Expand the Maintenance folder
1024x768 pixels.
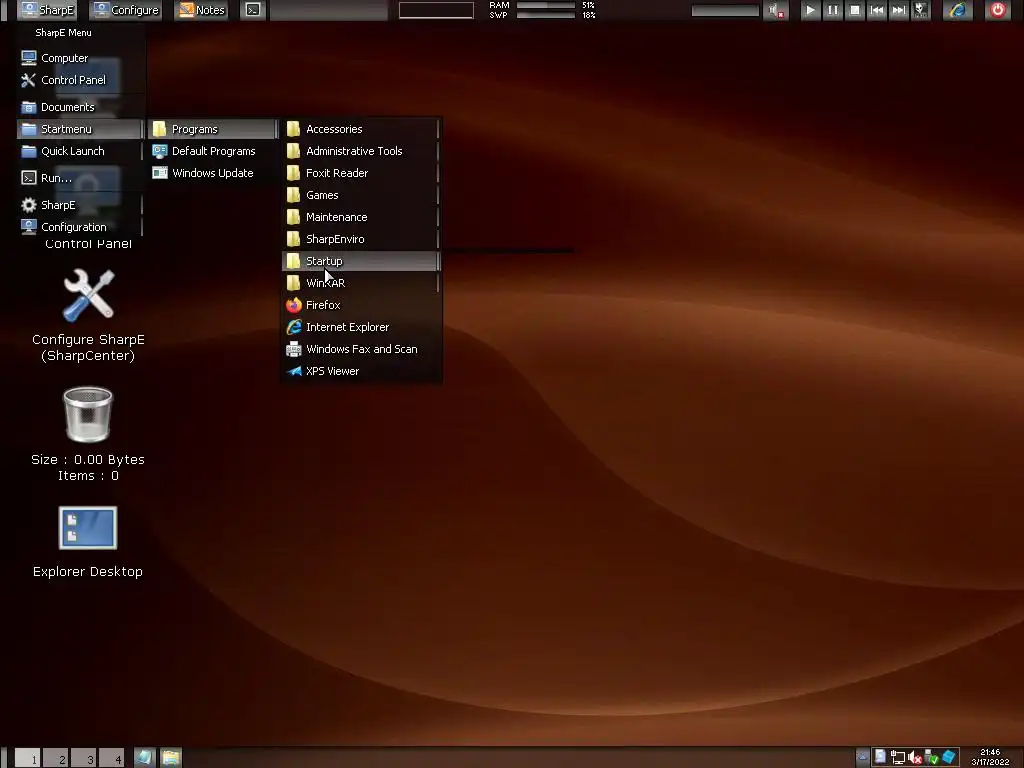tap(362, 217)
